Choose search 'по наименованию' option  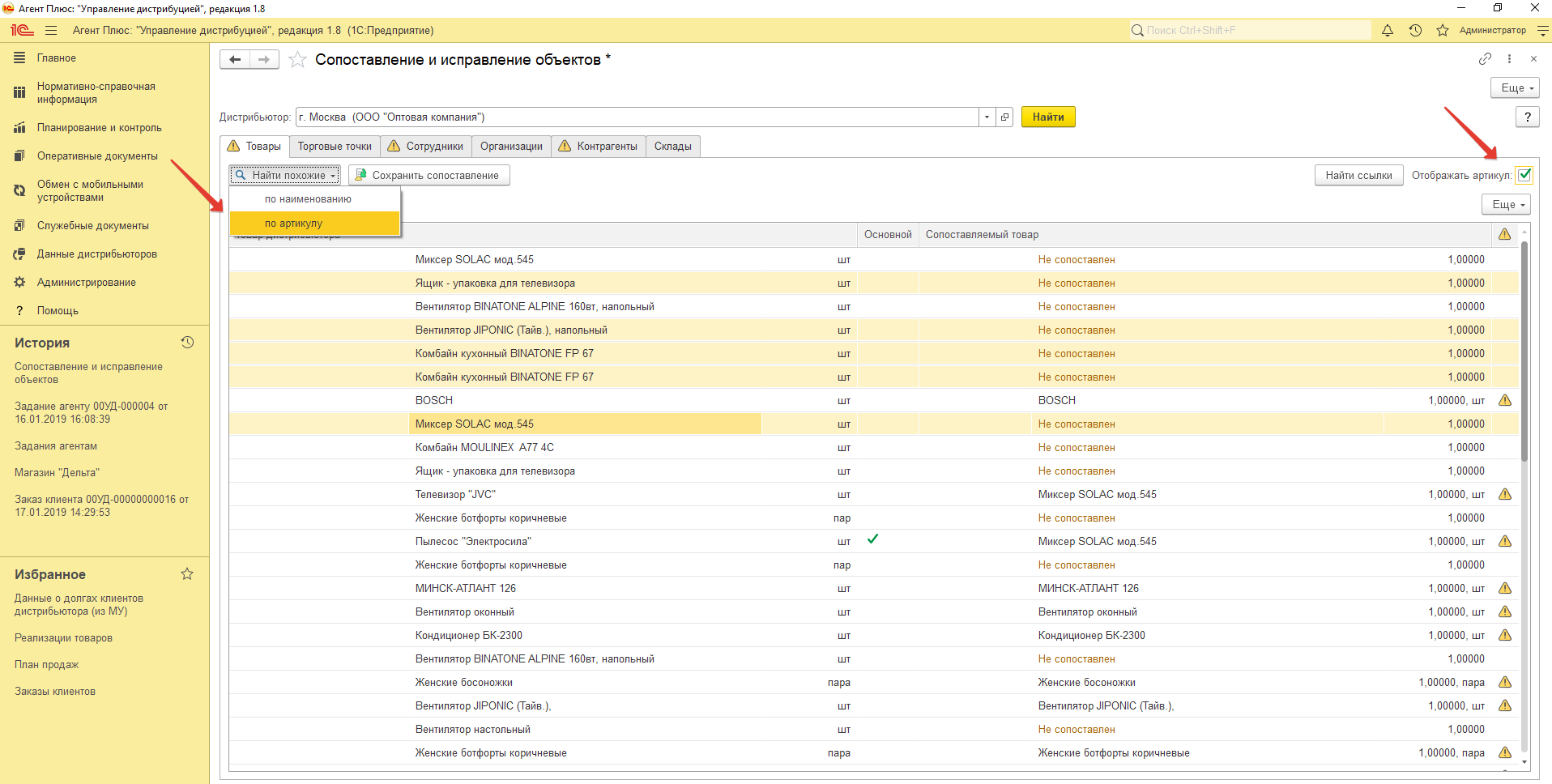tap(315, 198)
